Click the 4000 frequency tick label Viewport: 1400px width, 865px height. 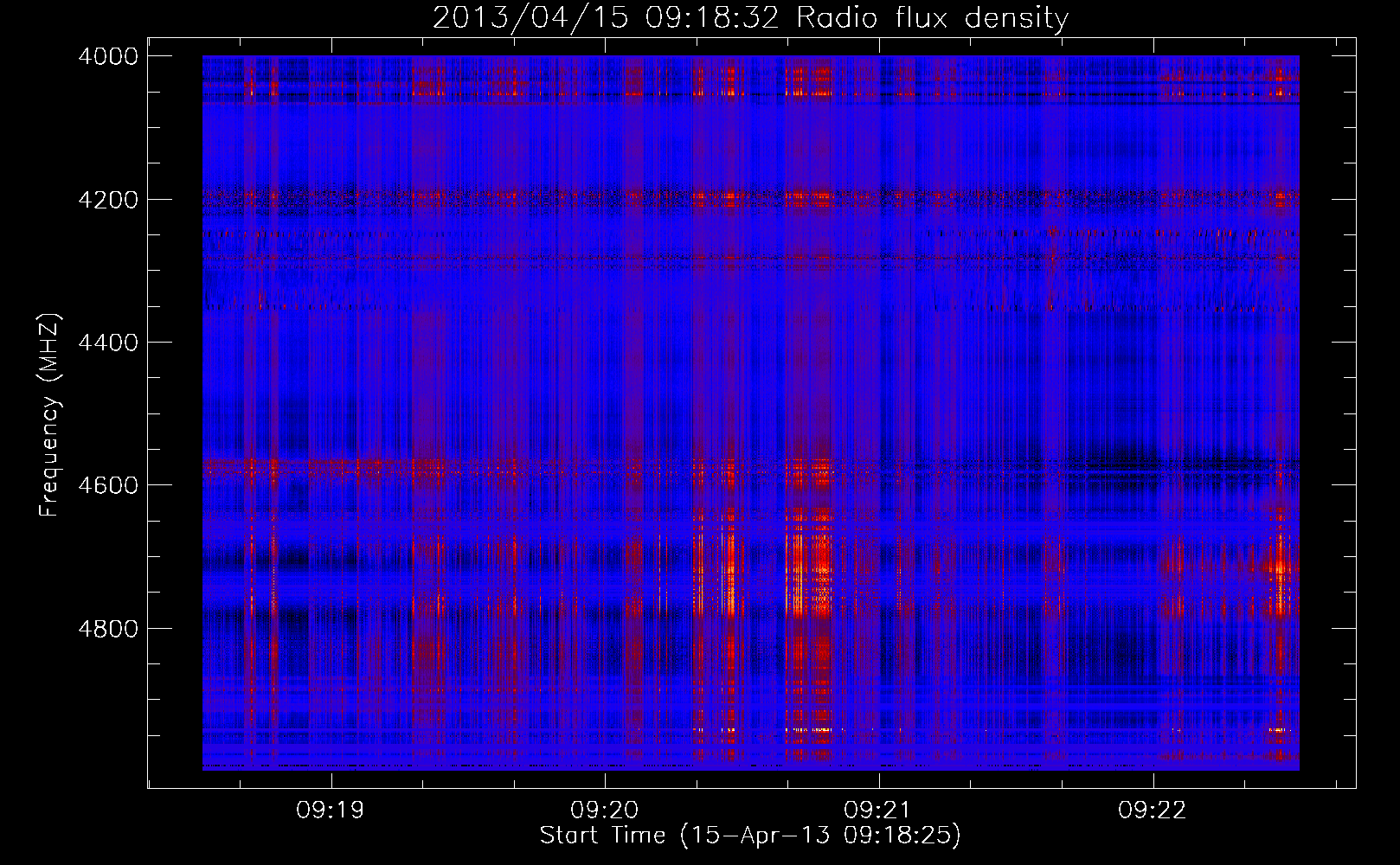coord(108,56)
